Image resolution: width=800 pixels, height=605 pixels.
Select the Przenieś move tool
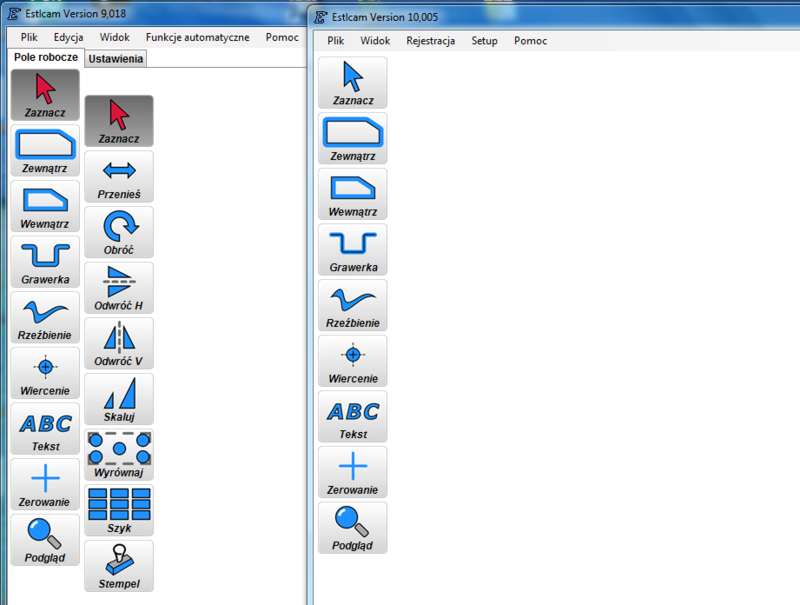(119, 177)
